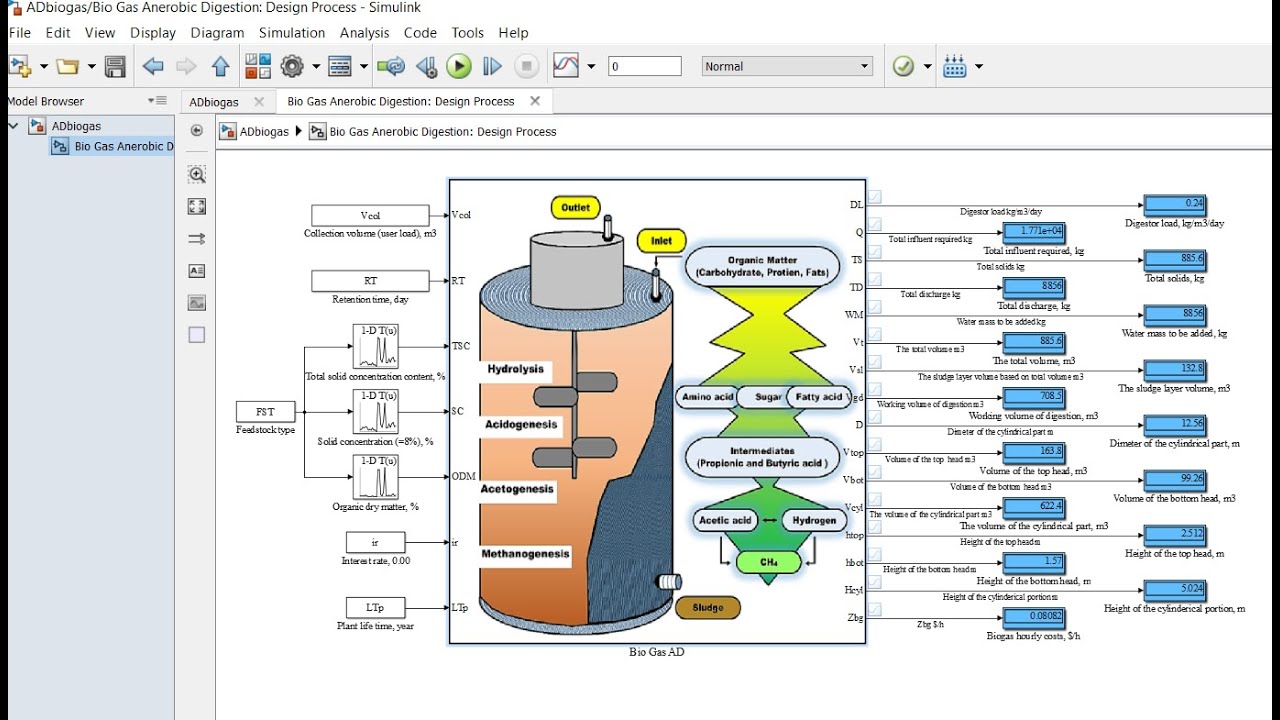Step back the simulation
Image resolution: width=1280 pixels, height=720 pixels.
[426, 67]
